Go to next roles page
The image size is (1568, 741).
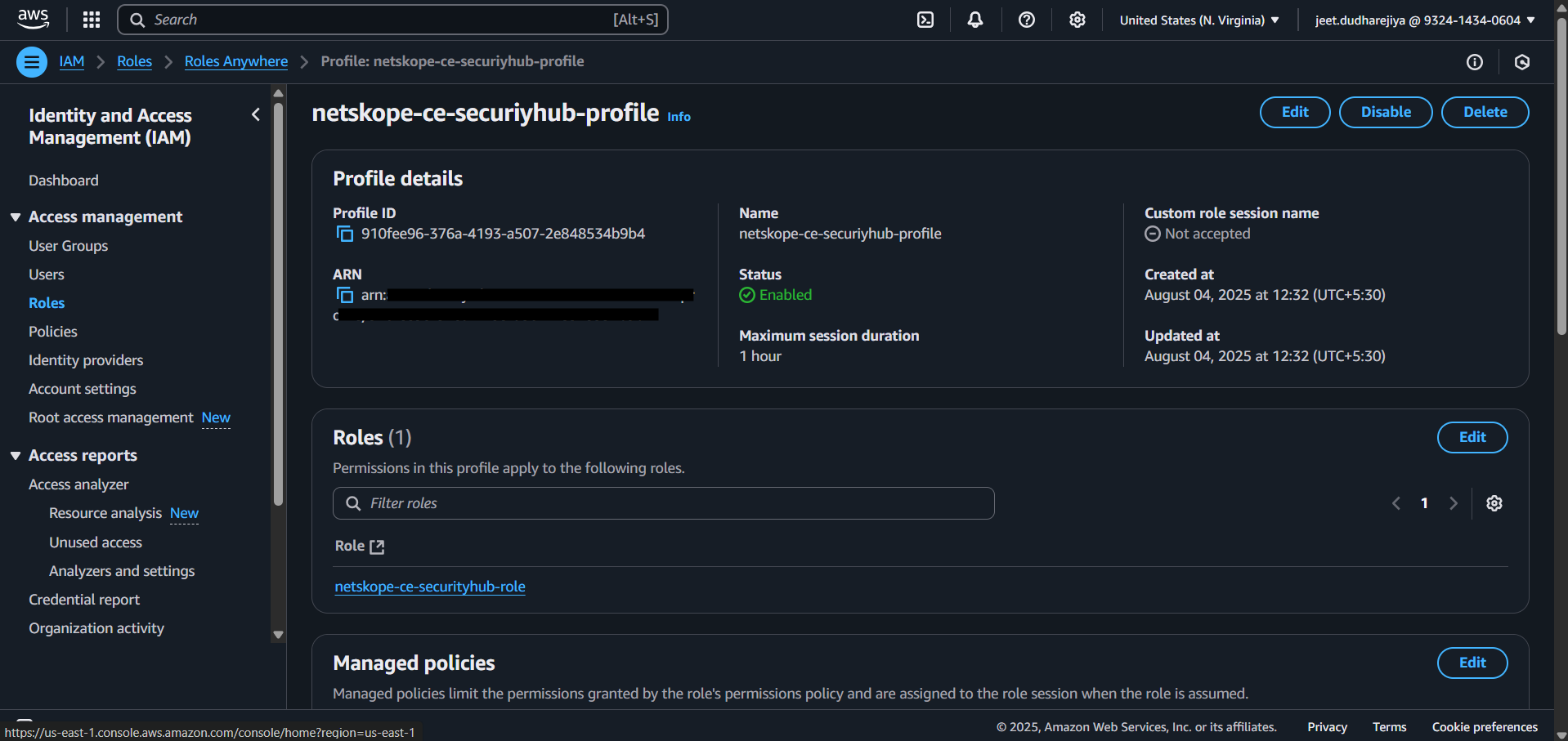point(1454,503)
